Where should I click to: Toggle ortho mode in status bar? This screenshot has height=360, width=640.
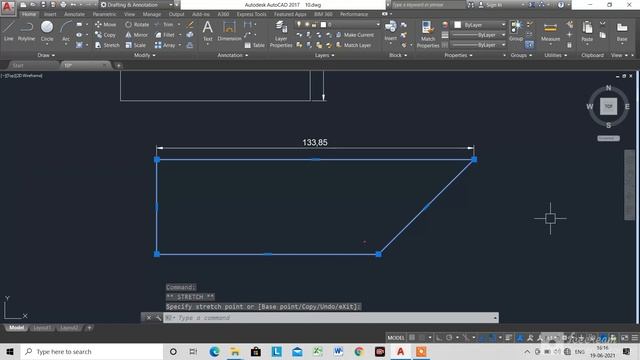(x=439, y=338)
